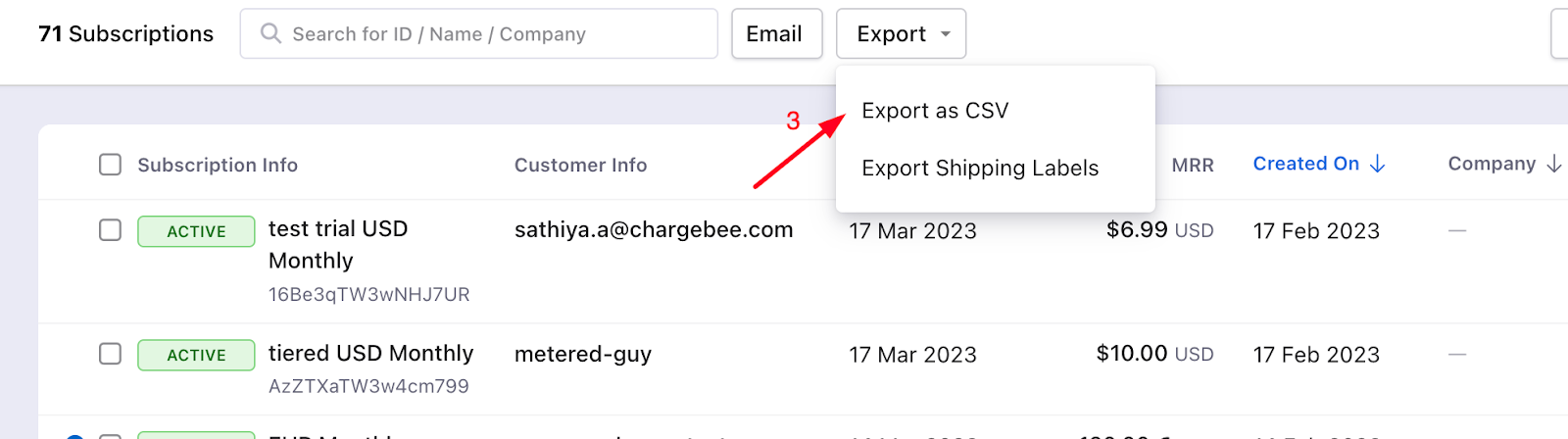Choose Export as CSV
The height and width of the screenshot is (439, 1568).
[x=935, y=111]
